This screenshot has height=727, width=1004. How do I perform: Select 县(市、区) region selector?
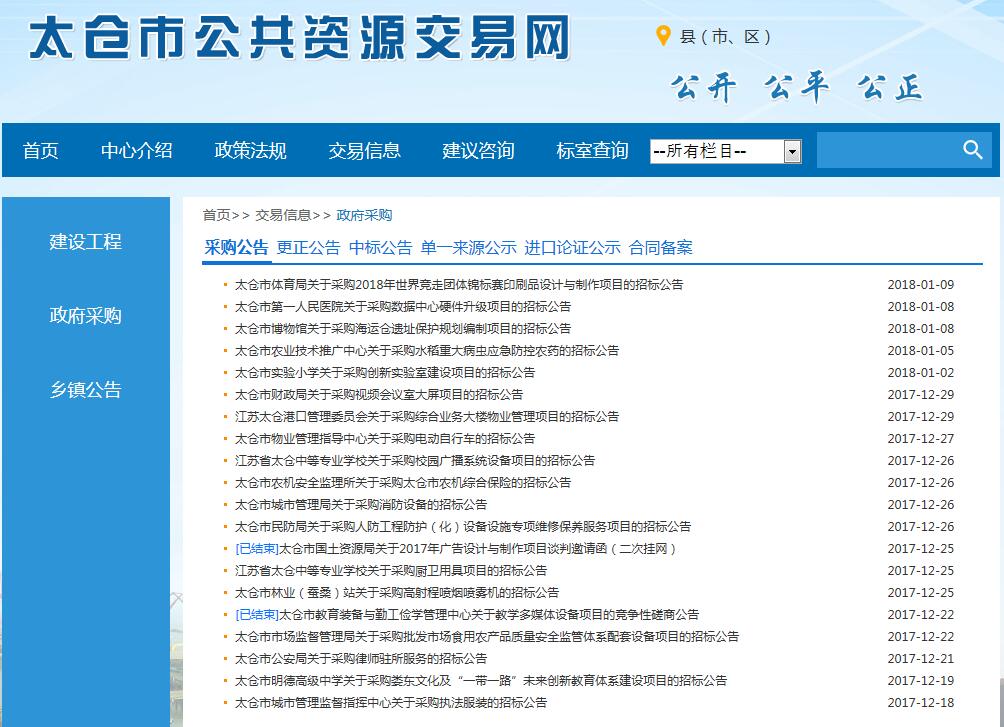(x=725, y=37)
